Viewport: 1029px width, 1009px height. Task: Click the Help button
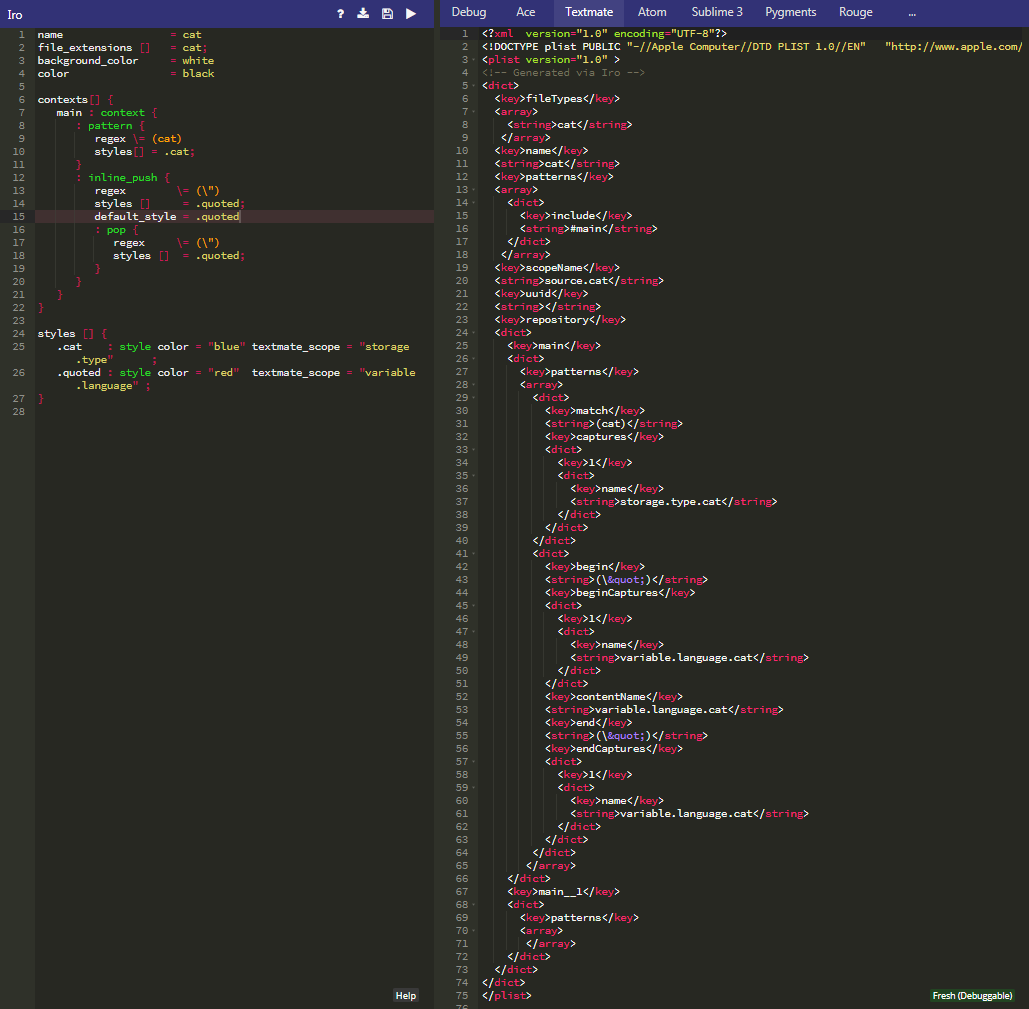click(406, 995)
